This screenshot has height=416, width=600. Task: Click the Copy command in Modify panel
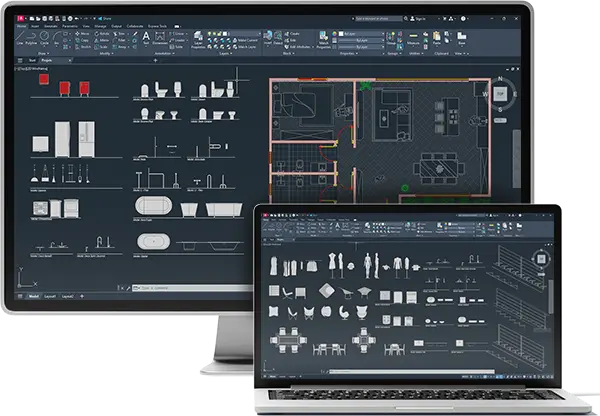(x=82, y=40)
